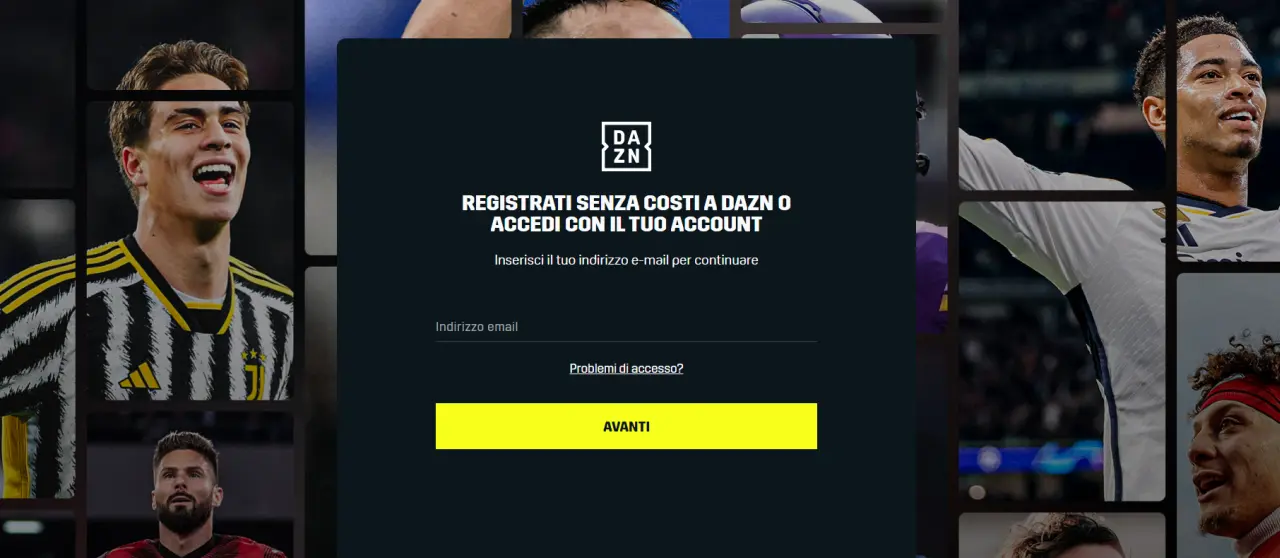
Task: Click the subtitle 'Inserisci il tuo indirizzo e-mail per continuare'
Action: point(626,260)
